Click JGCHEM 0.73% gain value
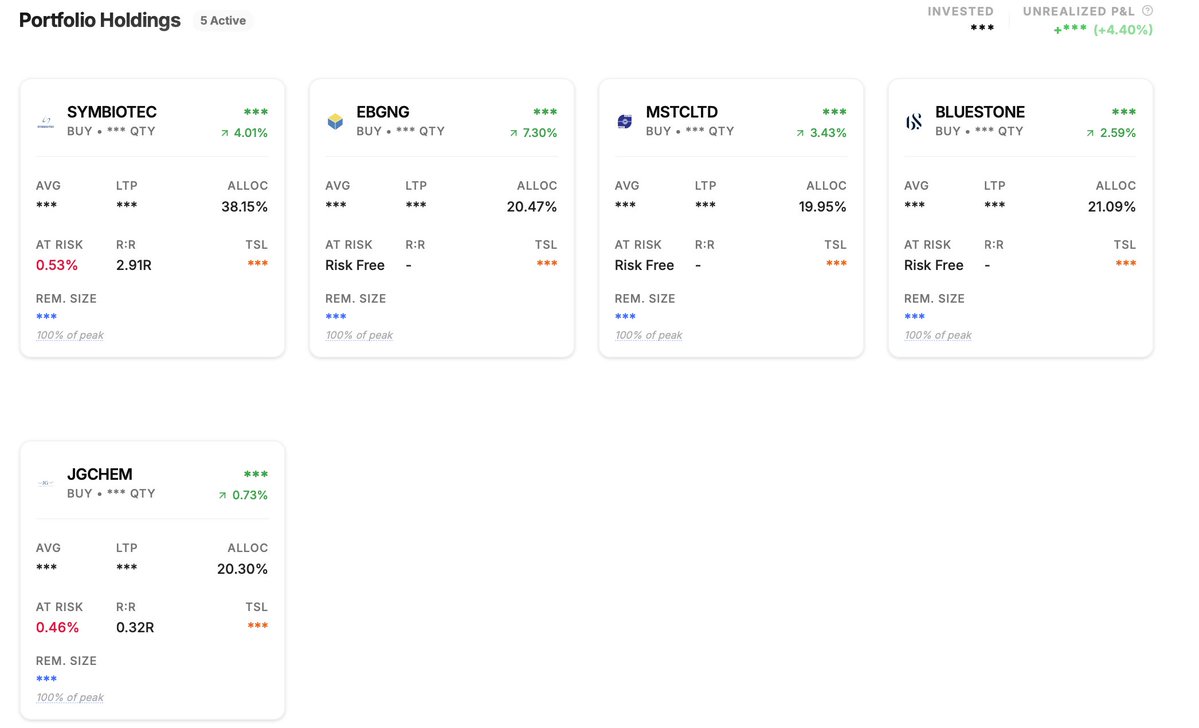1199x728 pixels. coord(250,496)
